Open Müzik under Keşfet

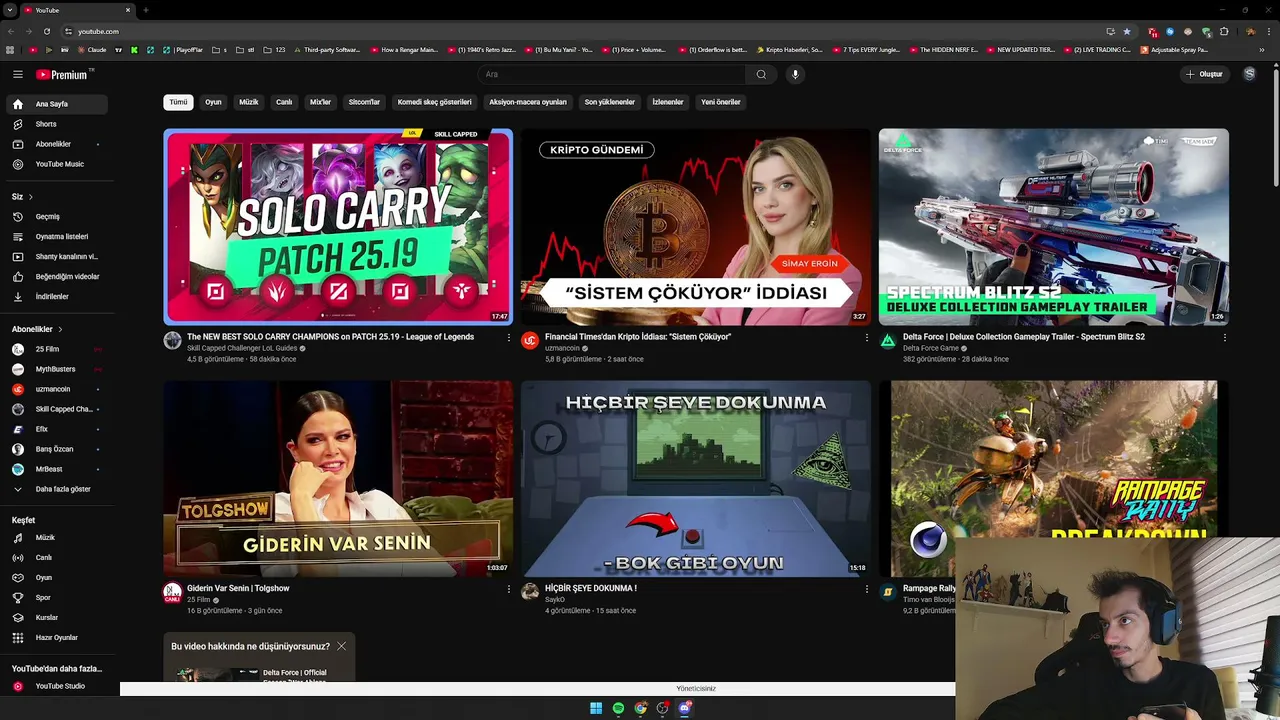click(x=57, y=537)
